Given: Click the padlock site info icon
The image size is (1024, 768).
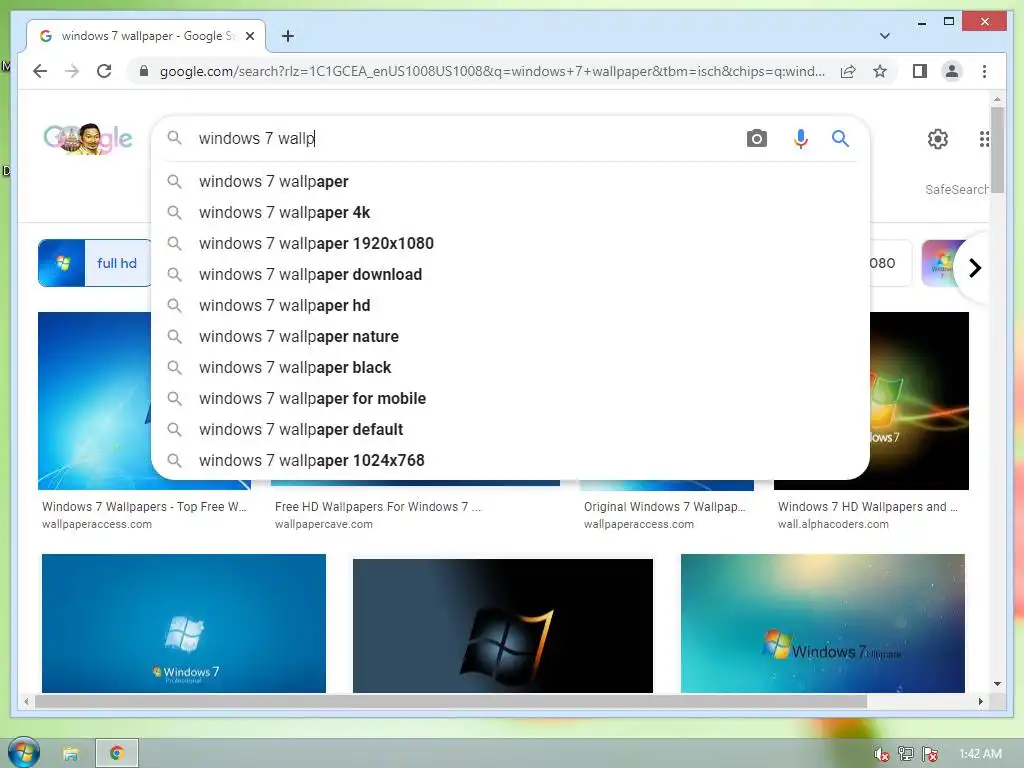Looking at the screenshot, I should click(x=144, y=71).
